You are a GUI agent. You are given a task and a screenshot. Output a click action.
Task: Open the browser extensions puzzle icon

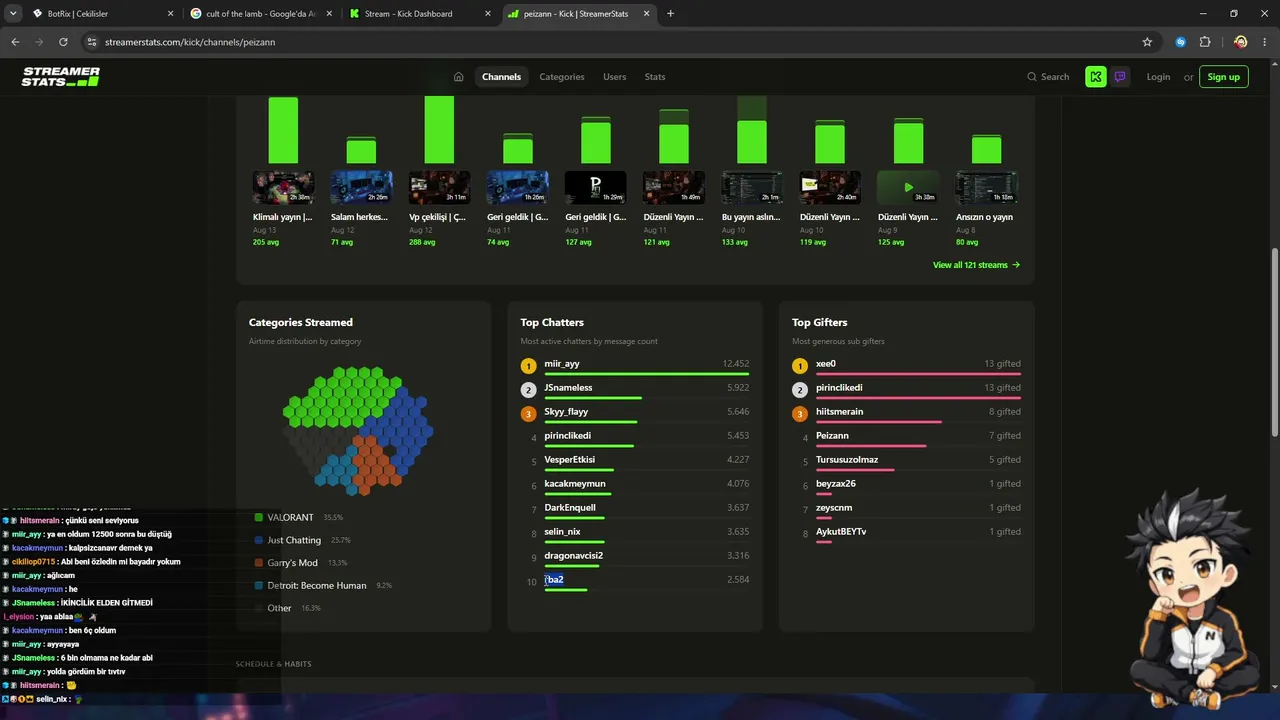(1205, 42)
